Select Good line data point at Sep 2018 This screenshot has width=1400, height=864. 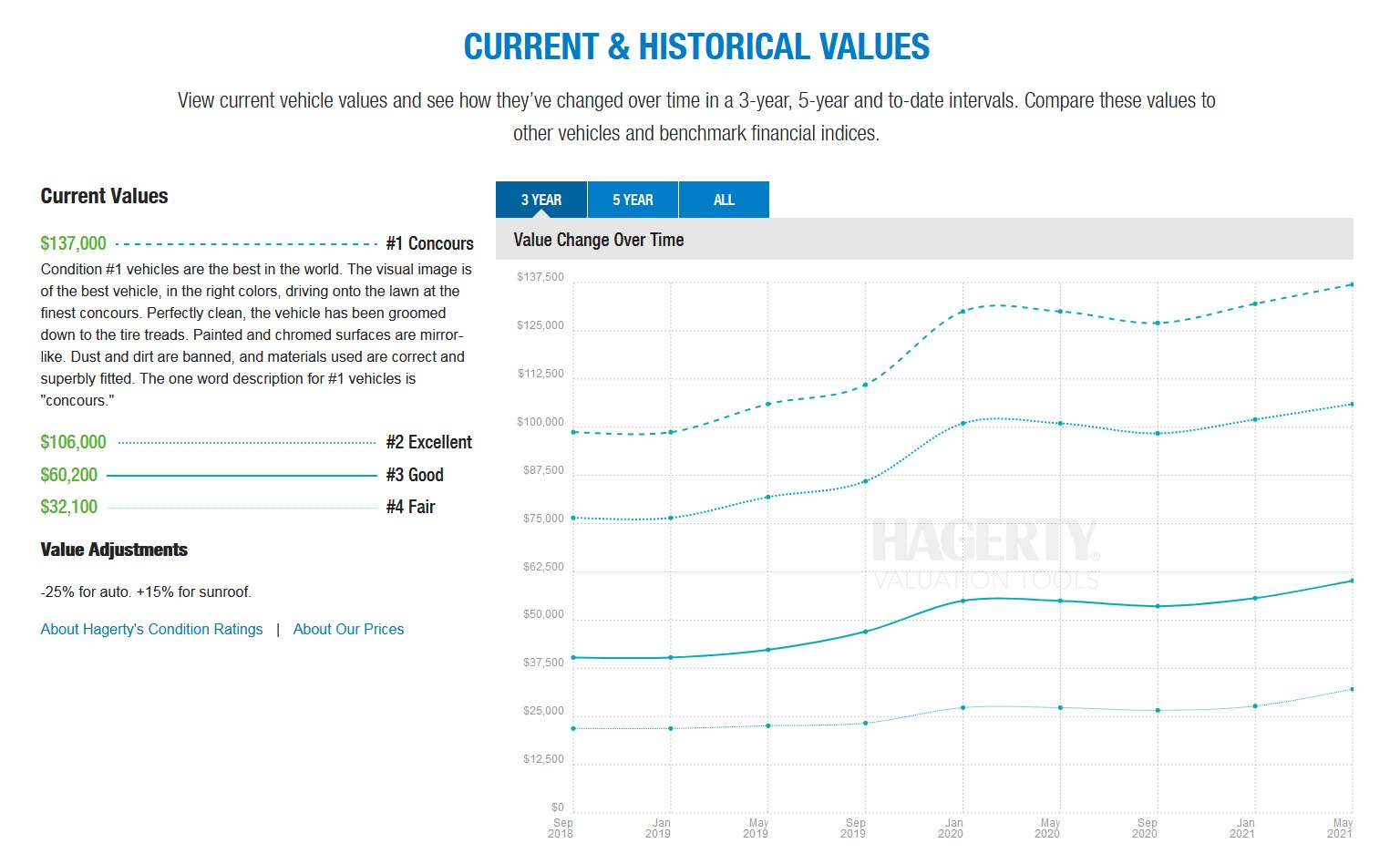[x=573, y=657]
